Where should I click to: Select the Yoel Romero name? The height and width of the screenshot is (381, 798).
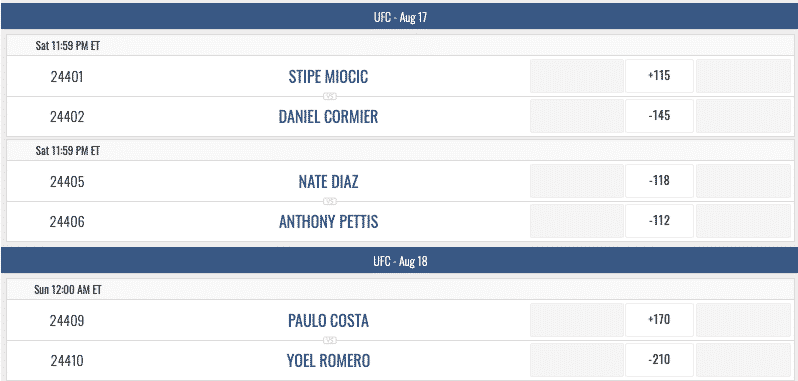point(328,361)
